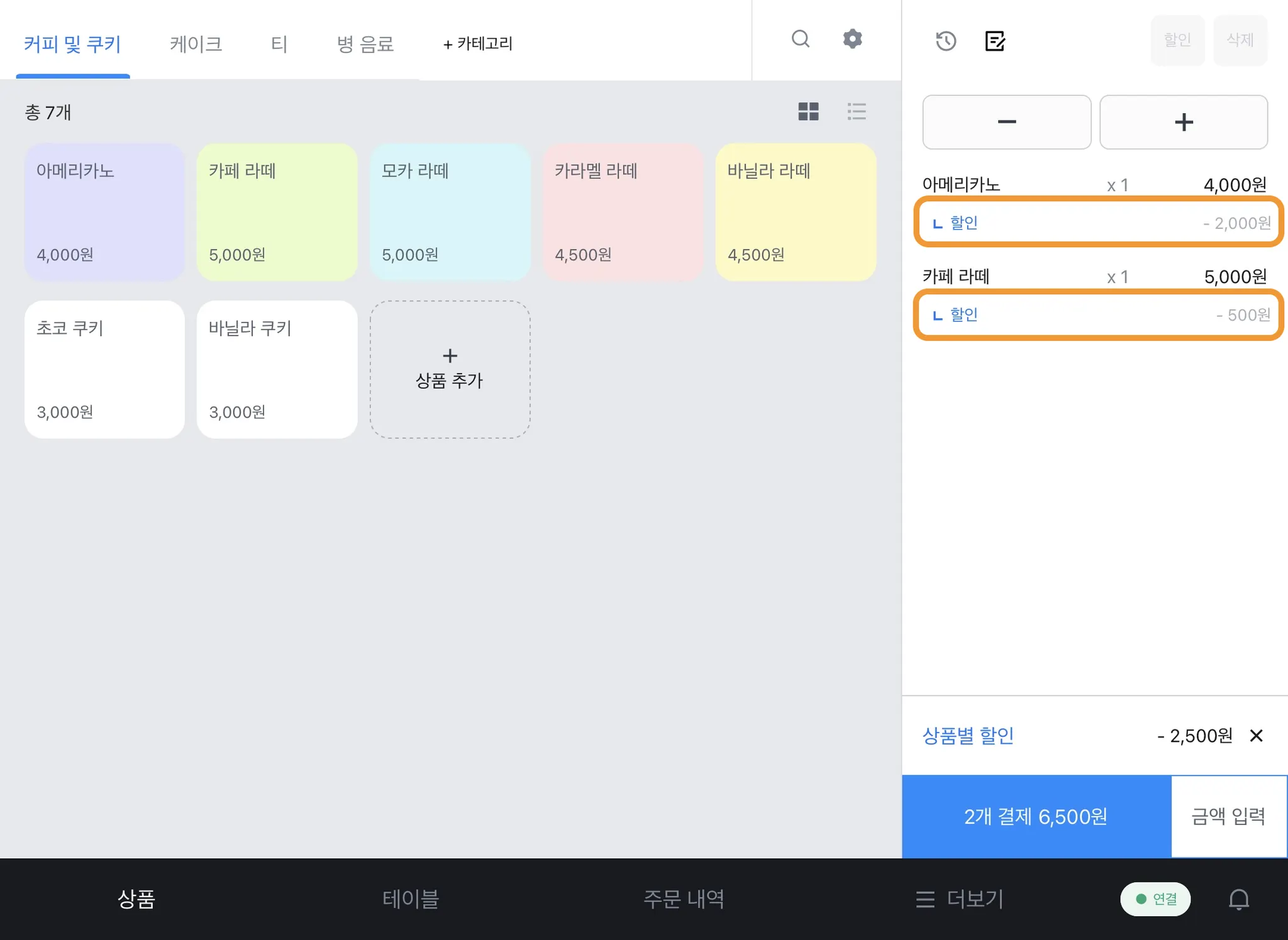Click the 상품 추가 dashed tile
This screenshot has height=940, width=1288.
coord(450,369)
